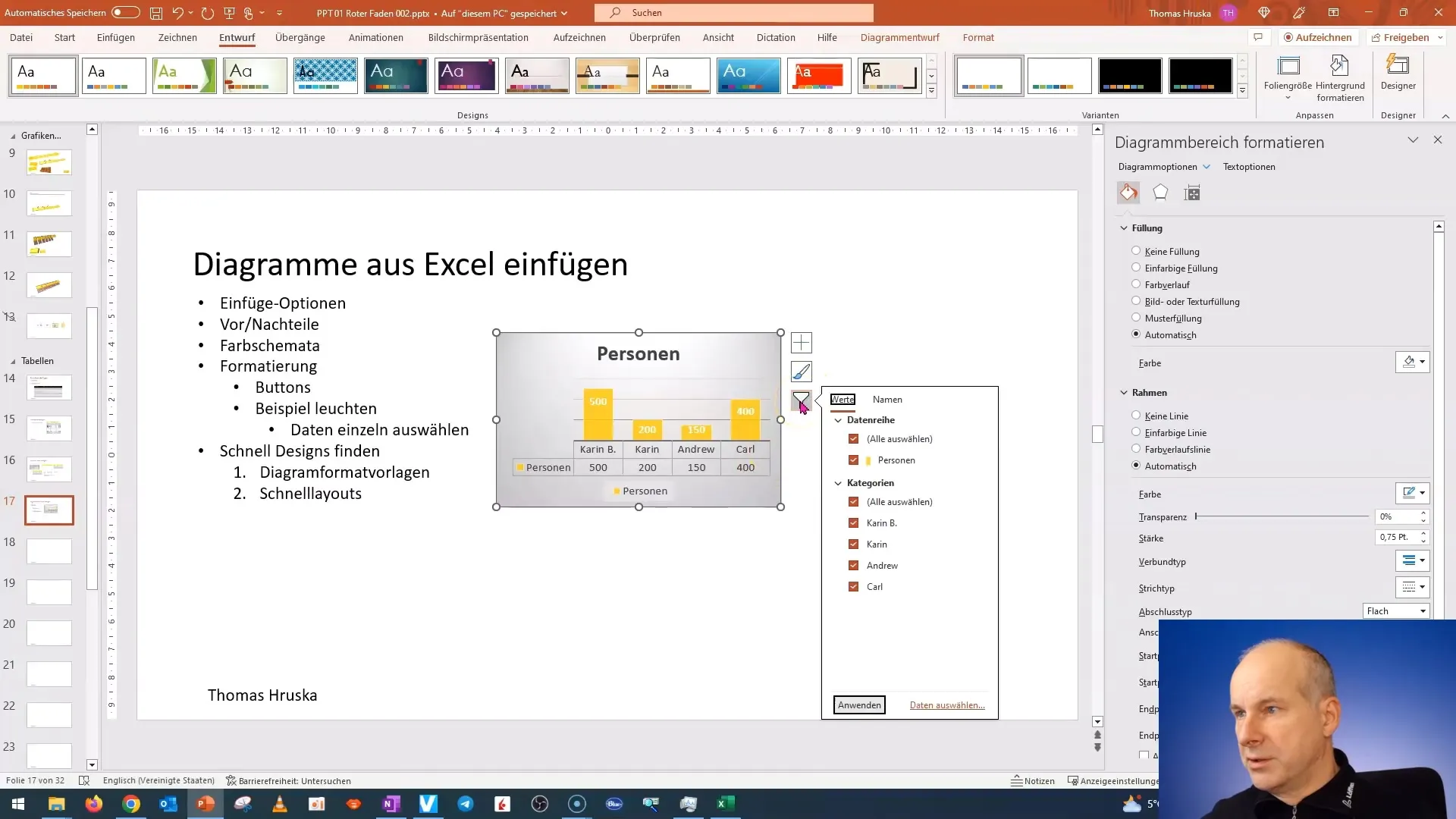
Task: Drag the Transparenz slider in format panel
Action: coord(1198,516)
